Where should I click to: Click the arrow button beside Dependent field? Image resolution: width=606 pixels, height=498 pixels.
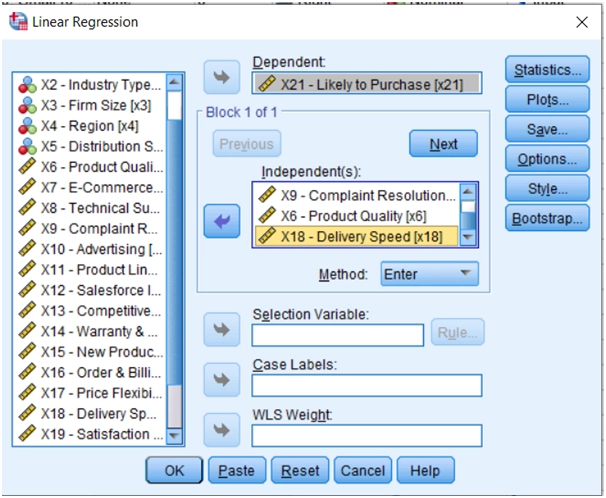(221, 77)
